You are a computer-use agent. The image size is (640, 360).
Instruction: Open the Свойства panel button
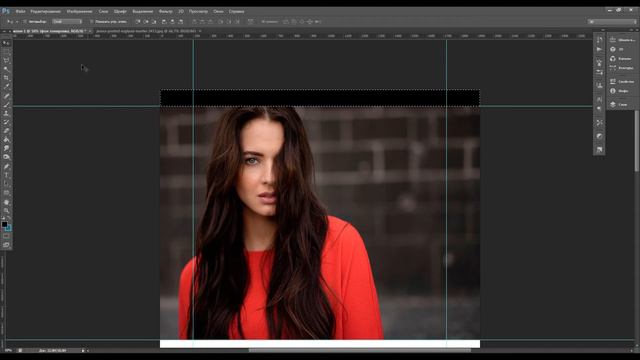tap(622, 82)
